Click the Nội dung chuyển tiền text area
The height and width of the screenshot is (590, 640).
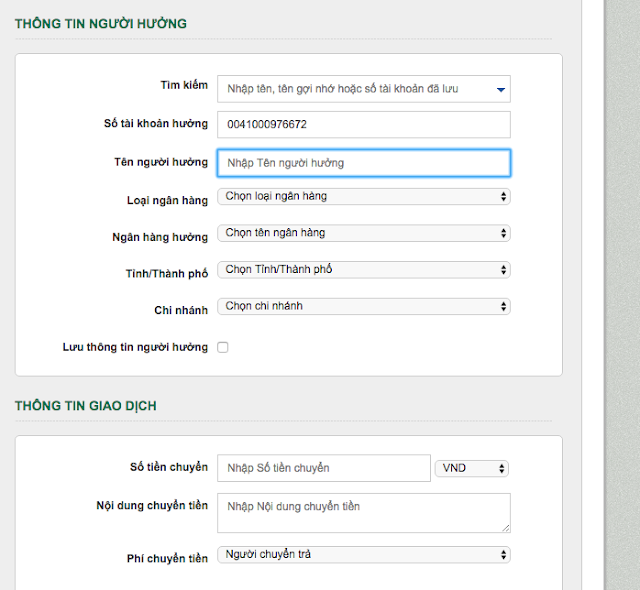pos(364,512)
